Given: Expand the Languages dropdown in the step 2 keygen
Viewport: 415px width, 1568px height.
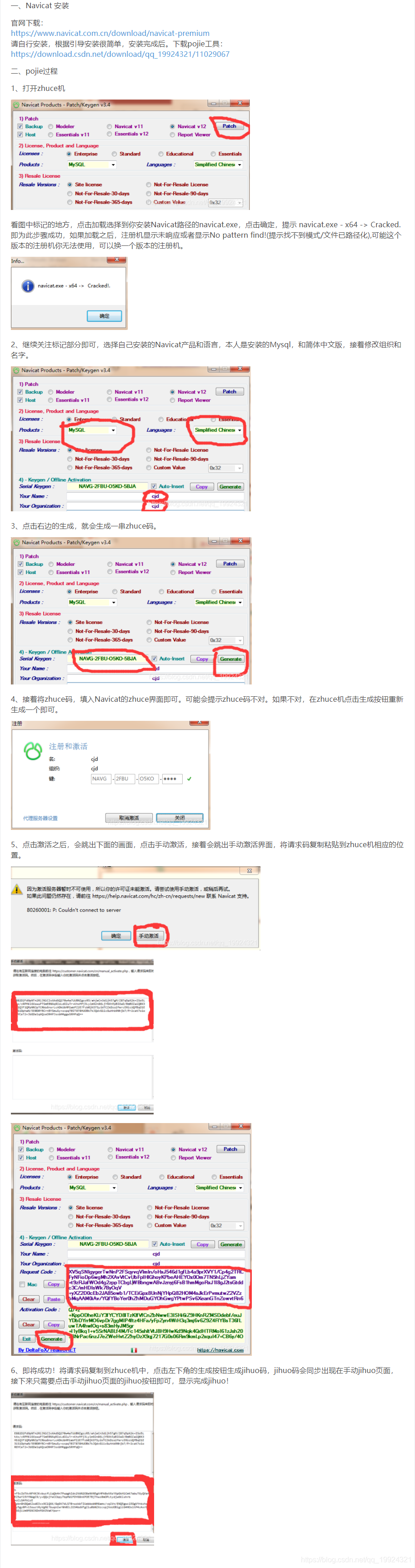Looking at the screenshot, I should tap(219, 430).
